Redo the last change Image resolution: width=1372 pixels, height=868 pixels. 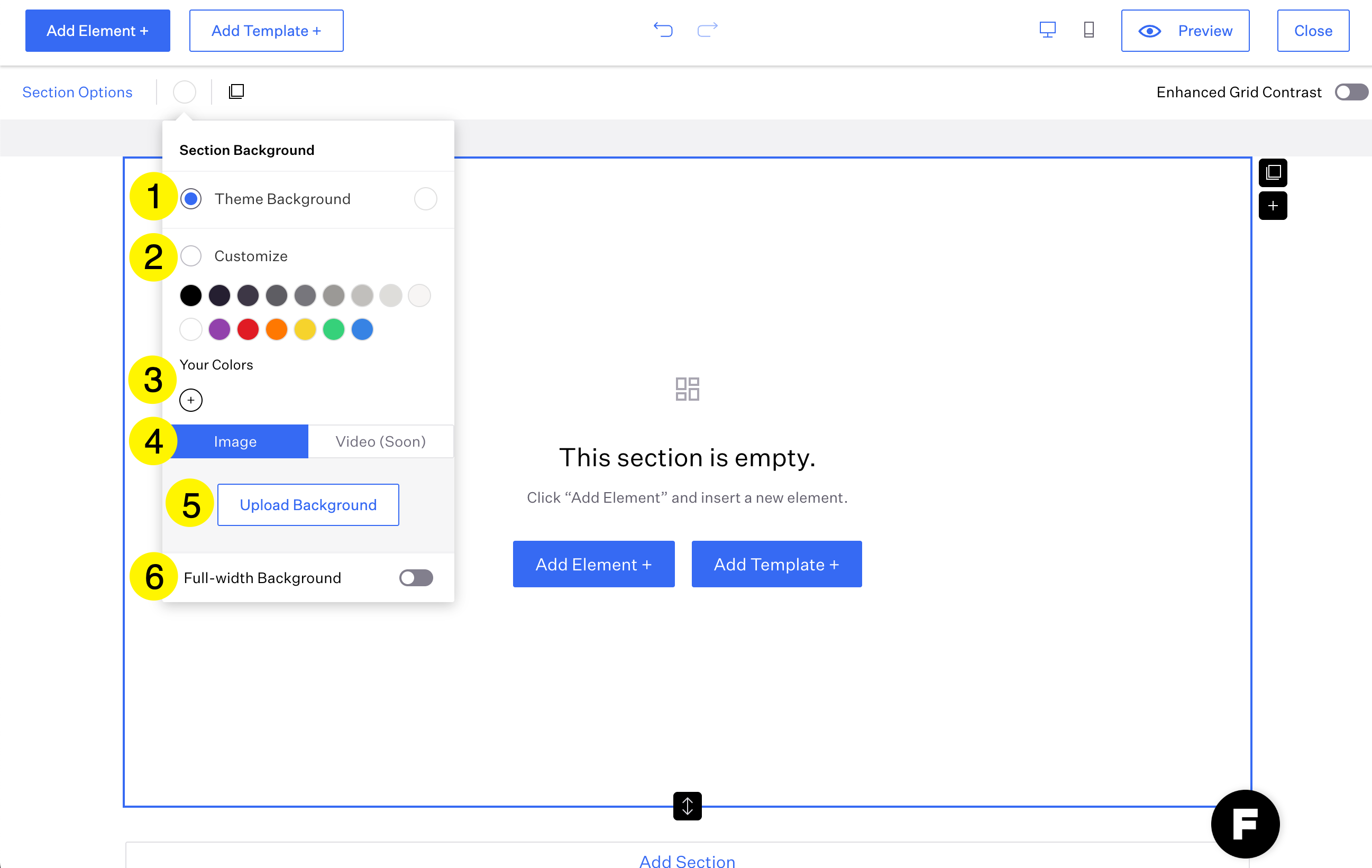click(x=707, y=30)
